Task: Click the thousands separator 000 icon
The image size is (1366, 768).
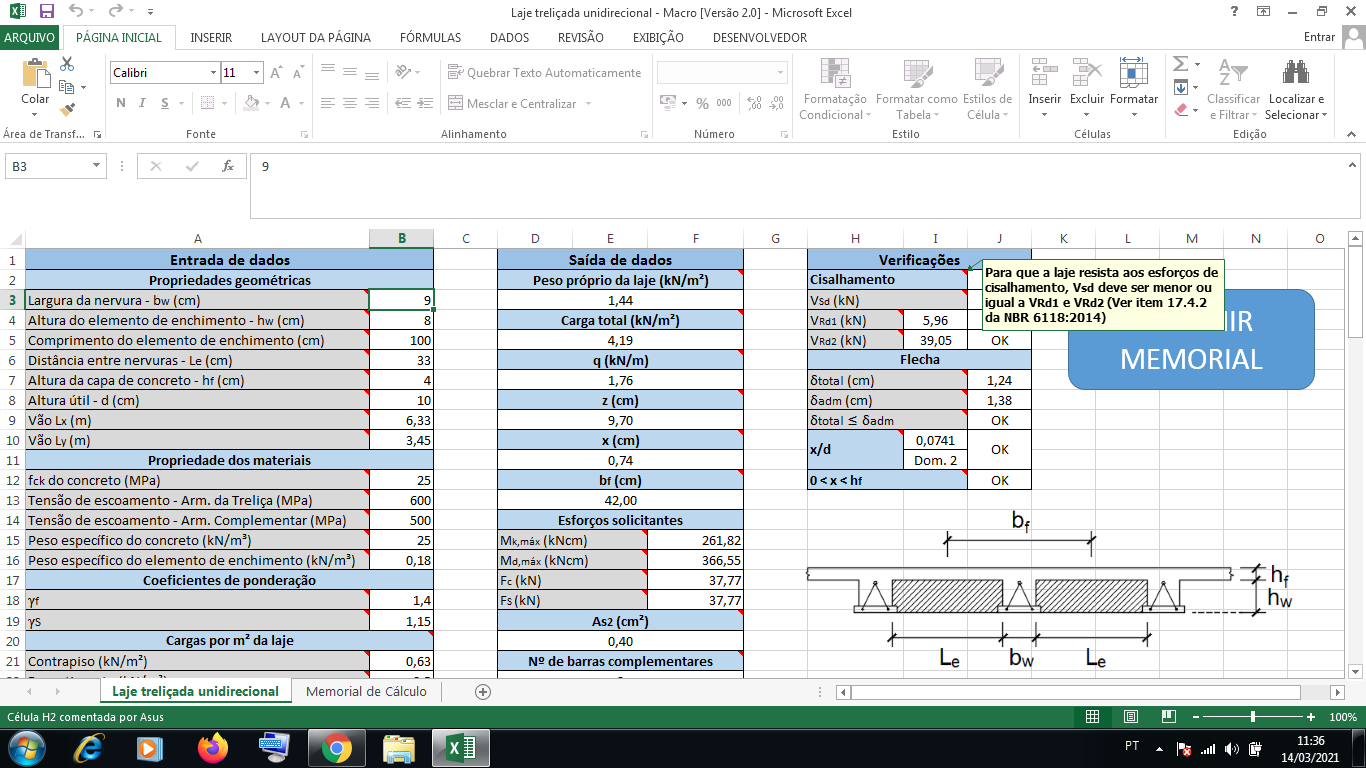Action: pyautogui.click(x=724, y=103)
